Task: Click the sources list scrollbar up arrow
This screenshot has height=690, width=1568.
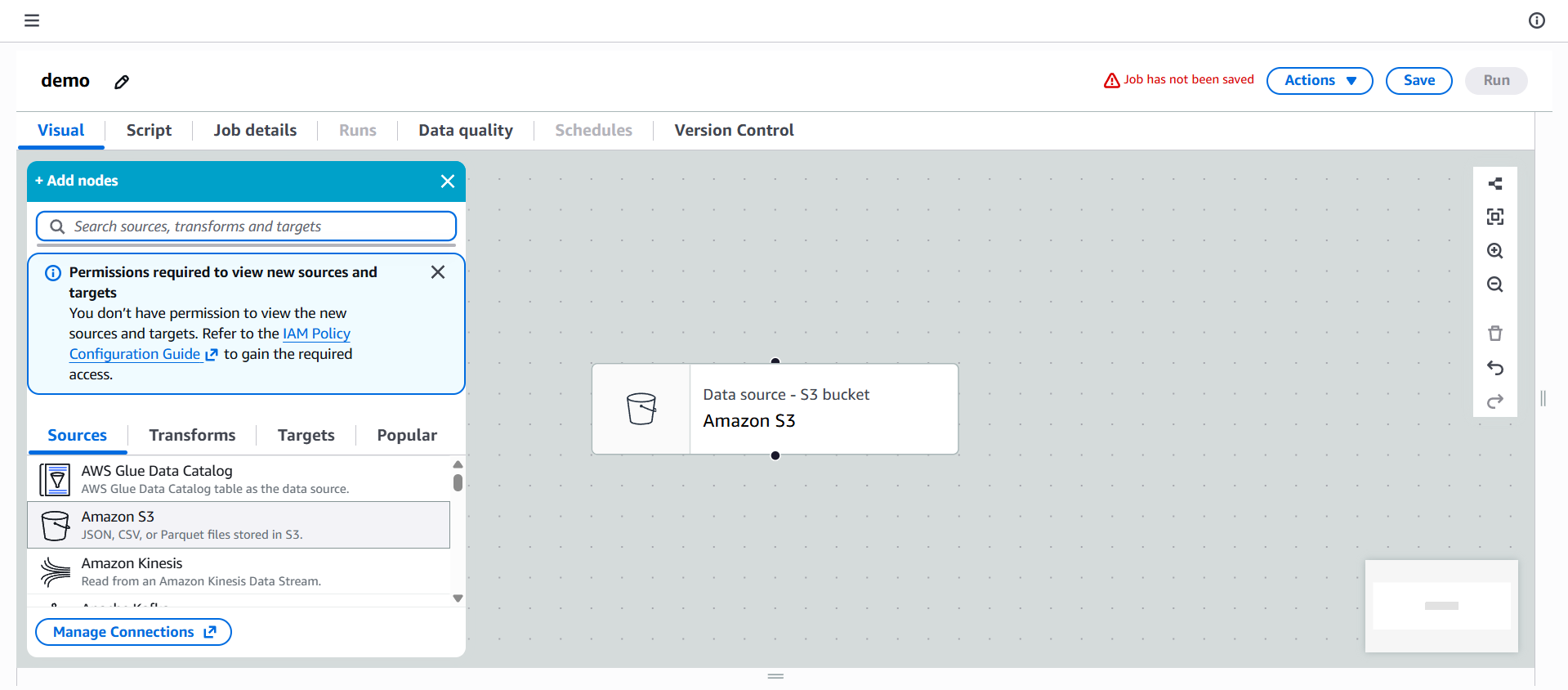Action: [458, 464]
